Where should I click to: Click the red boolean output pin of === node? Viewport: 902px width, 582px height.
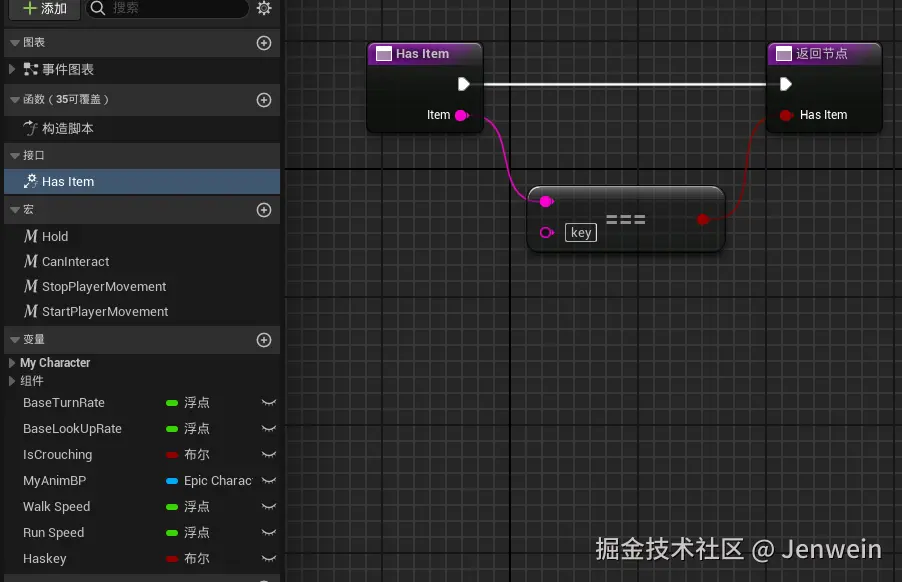pyautogui.click(x=702, y=220)
